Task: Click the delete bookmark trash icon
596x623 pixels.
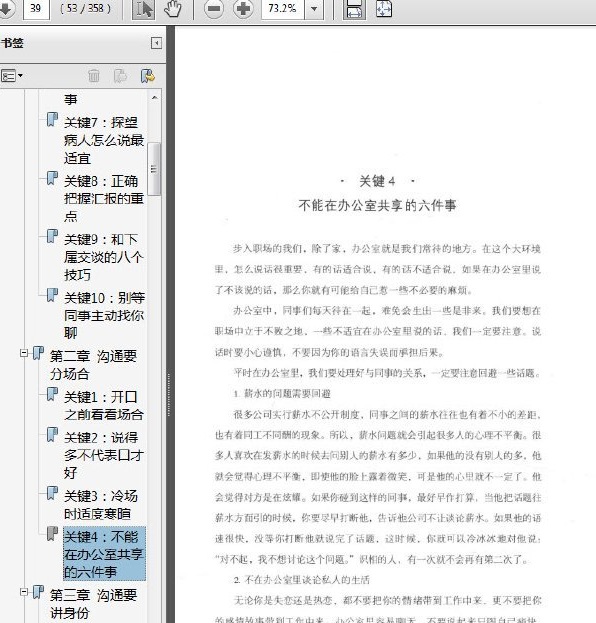Action: pos(94,75)
